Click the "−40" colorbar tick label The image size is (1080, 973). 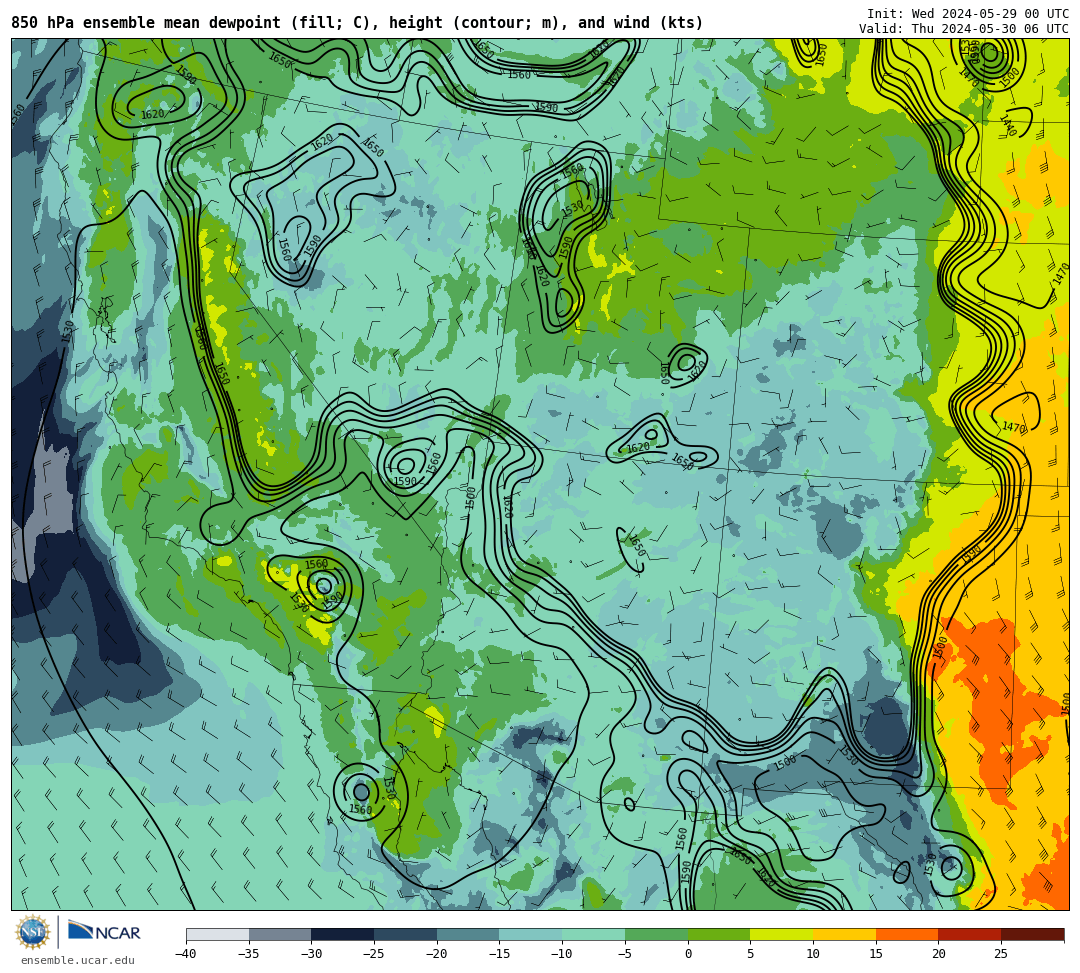pyautogui.click(x=186, y=954)
